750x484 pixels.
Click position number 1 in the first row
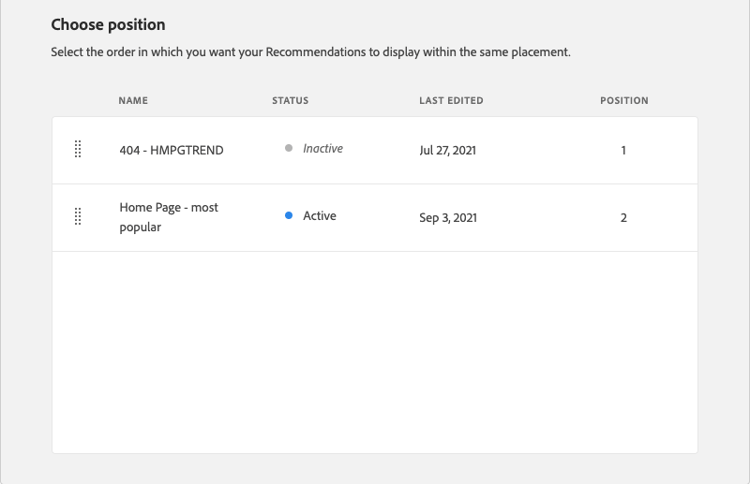[x=623, y=151]
